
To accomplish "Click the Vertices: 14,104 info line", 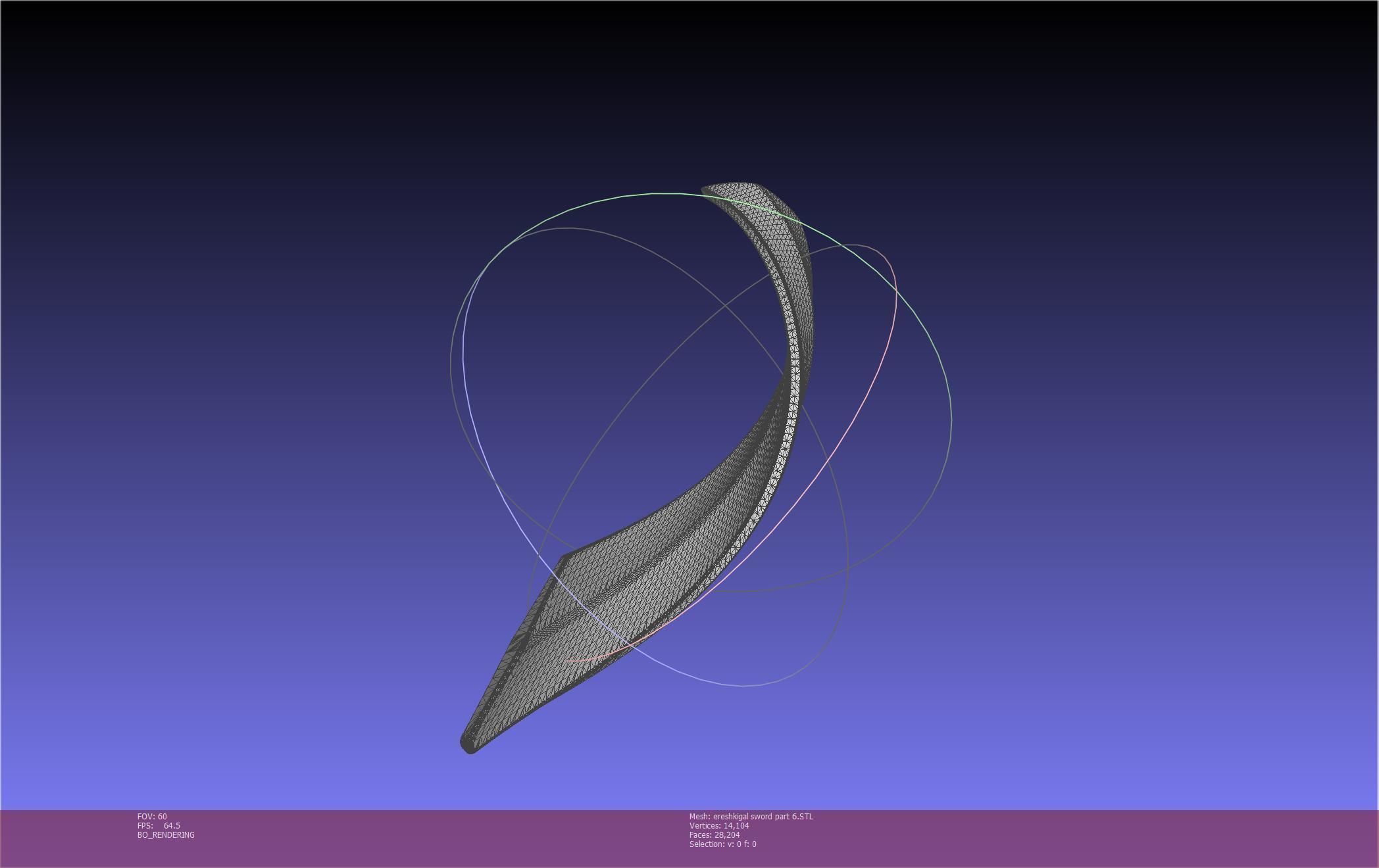I will coord(719,825).
